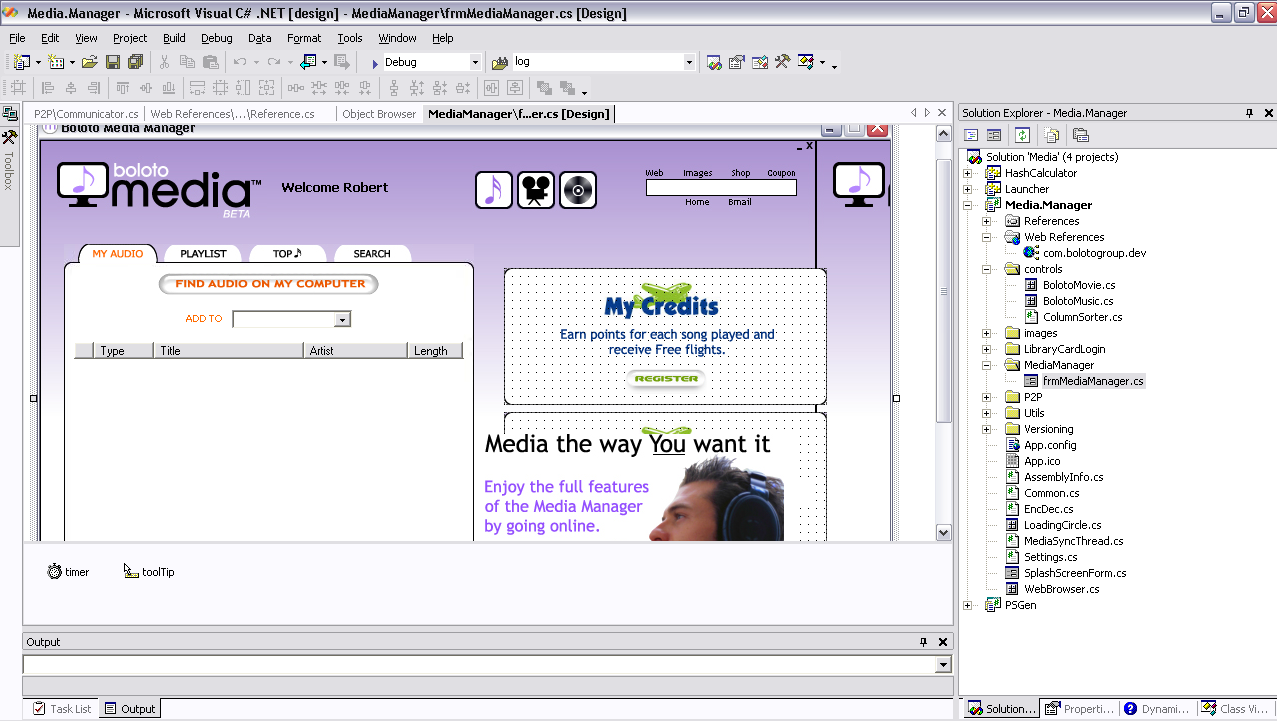Screen dimensions: 1277x721
Task: Collapse the controls folder node
Action: point(986,269)
